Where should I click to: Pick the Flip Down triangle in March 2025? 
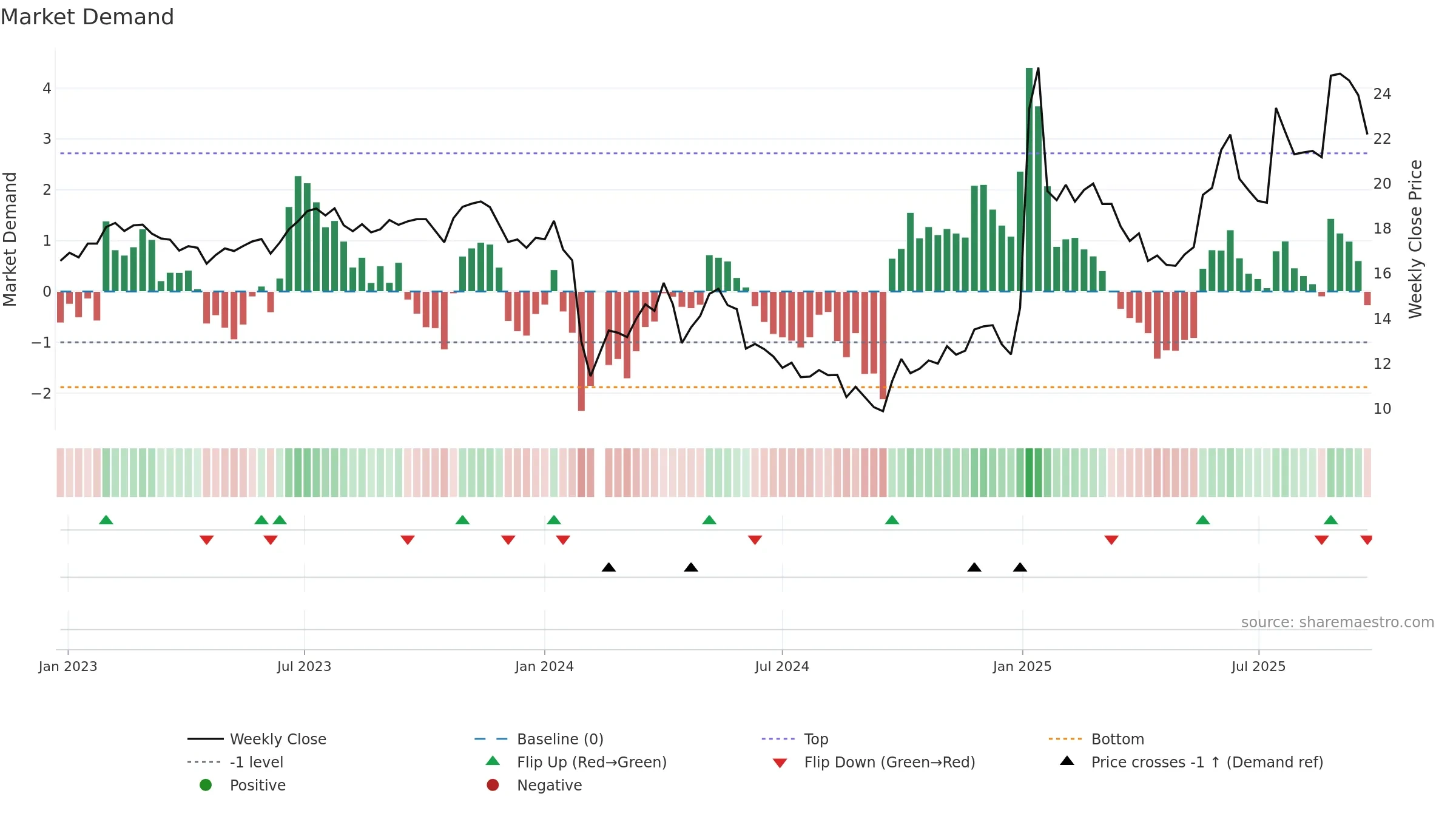point(1111,540)
